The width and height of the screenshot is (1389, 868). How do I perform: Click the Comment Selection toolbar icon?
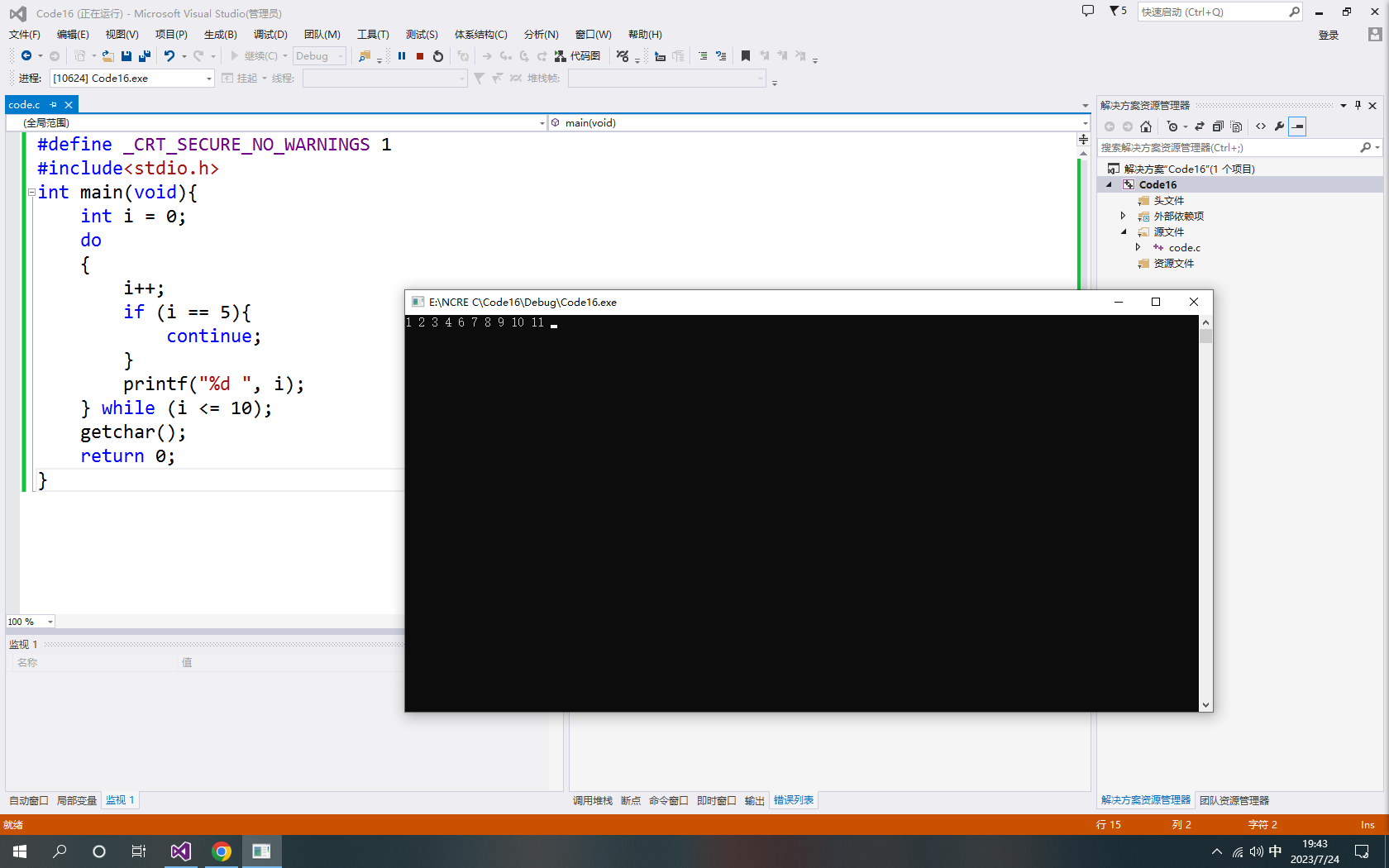click(703, 56)
